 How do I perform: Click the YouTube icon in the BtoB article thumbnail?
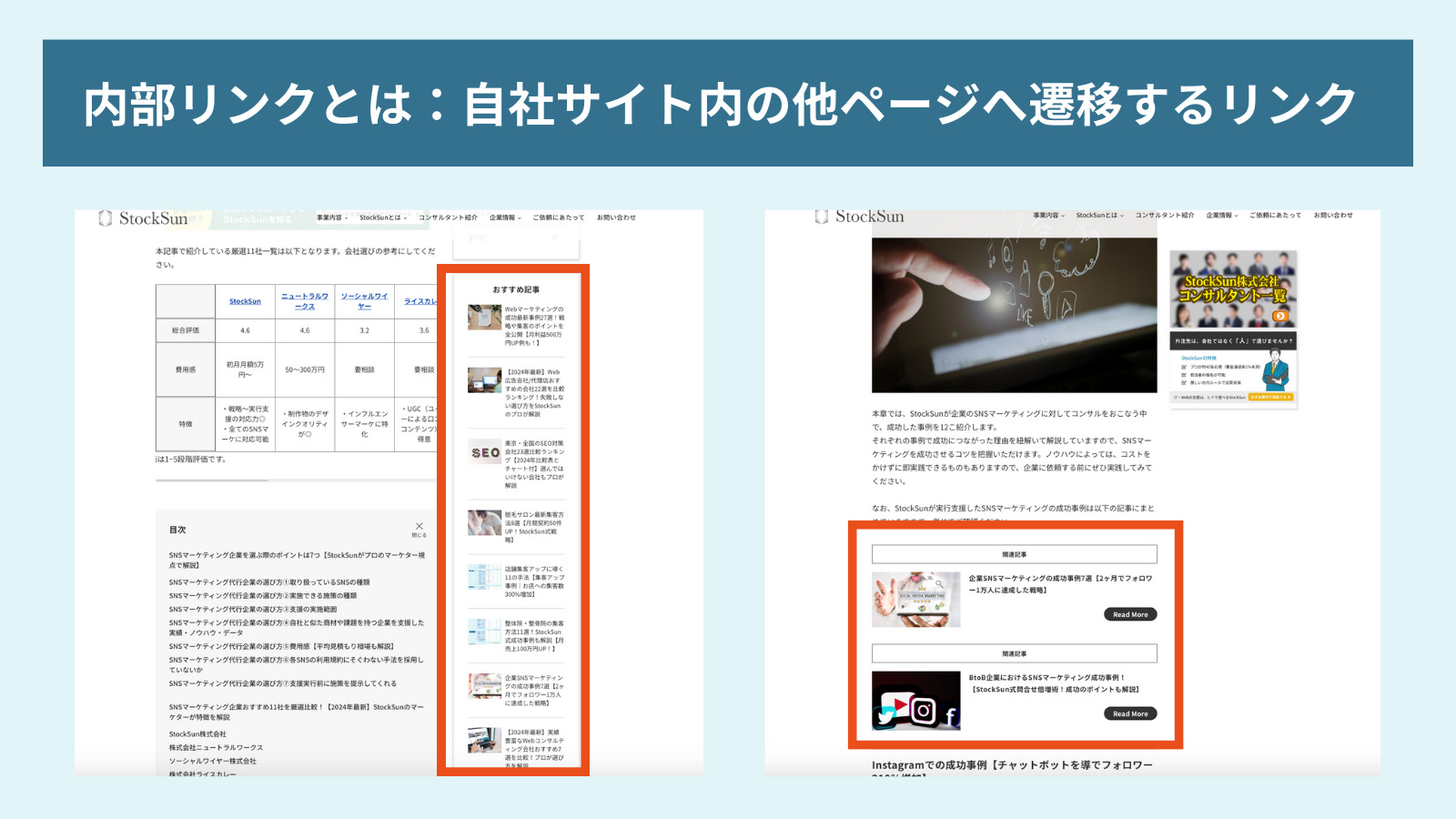coord(900,703)
